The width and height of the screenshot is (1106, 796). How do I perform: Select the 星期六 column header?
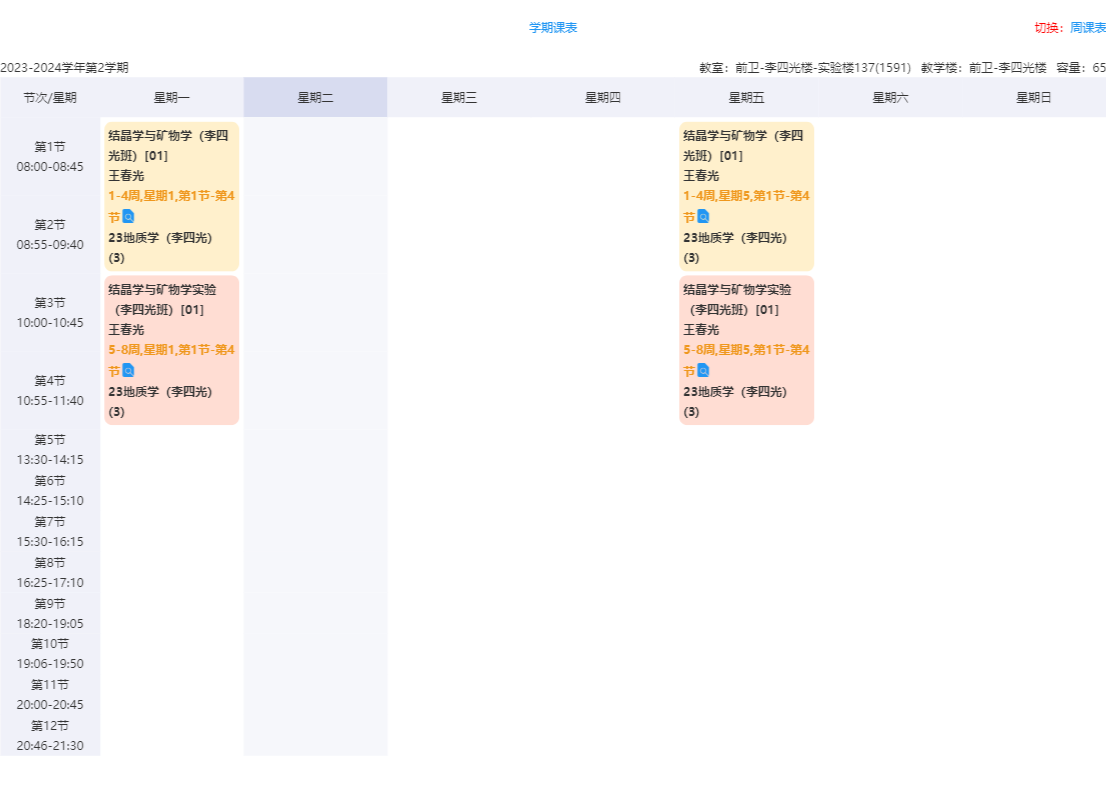[890, 97]
